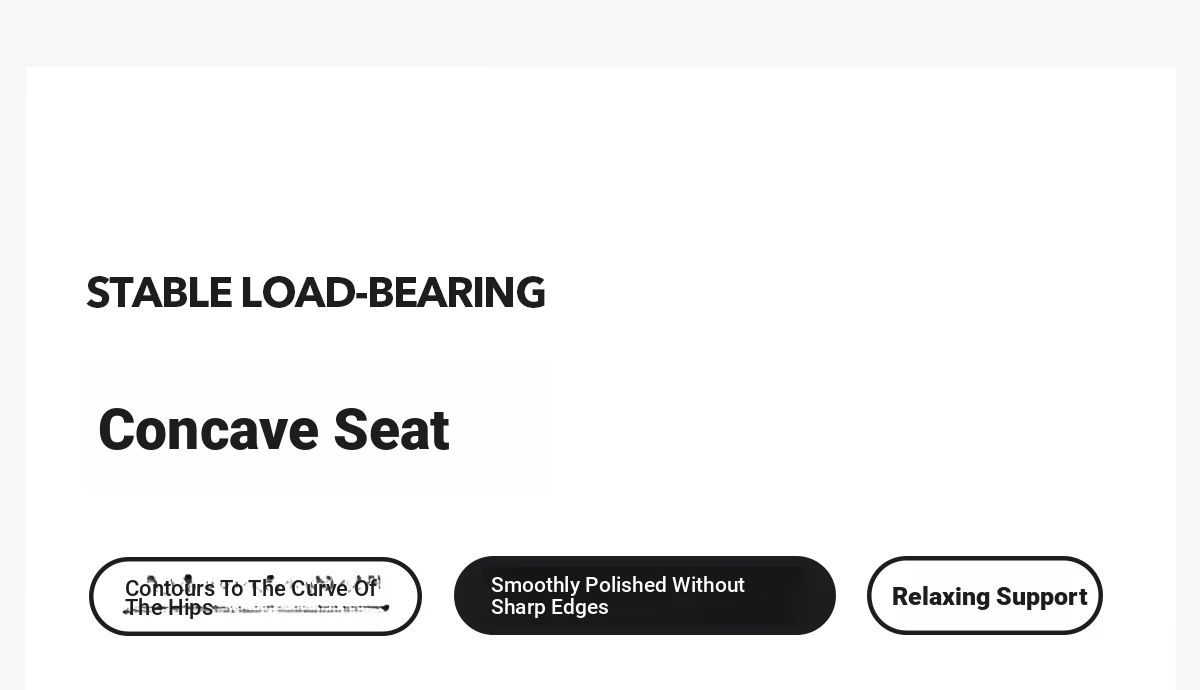Click the STABLE LOAD-BEARING heading

[x=316, y=293]
